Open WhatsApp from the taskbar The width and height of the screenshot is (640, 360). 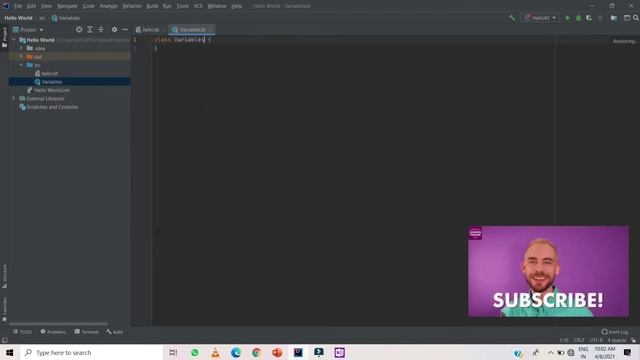195,352
